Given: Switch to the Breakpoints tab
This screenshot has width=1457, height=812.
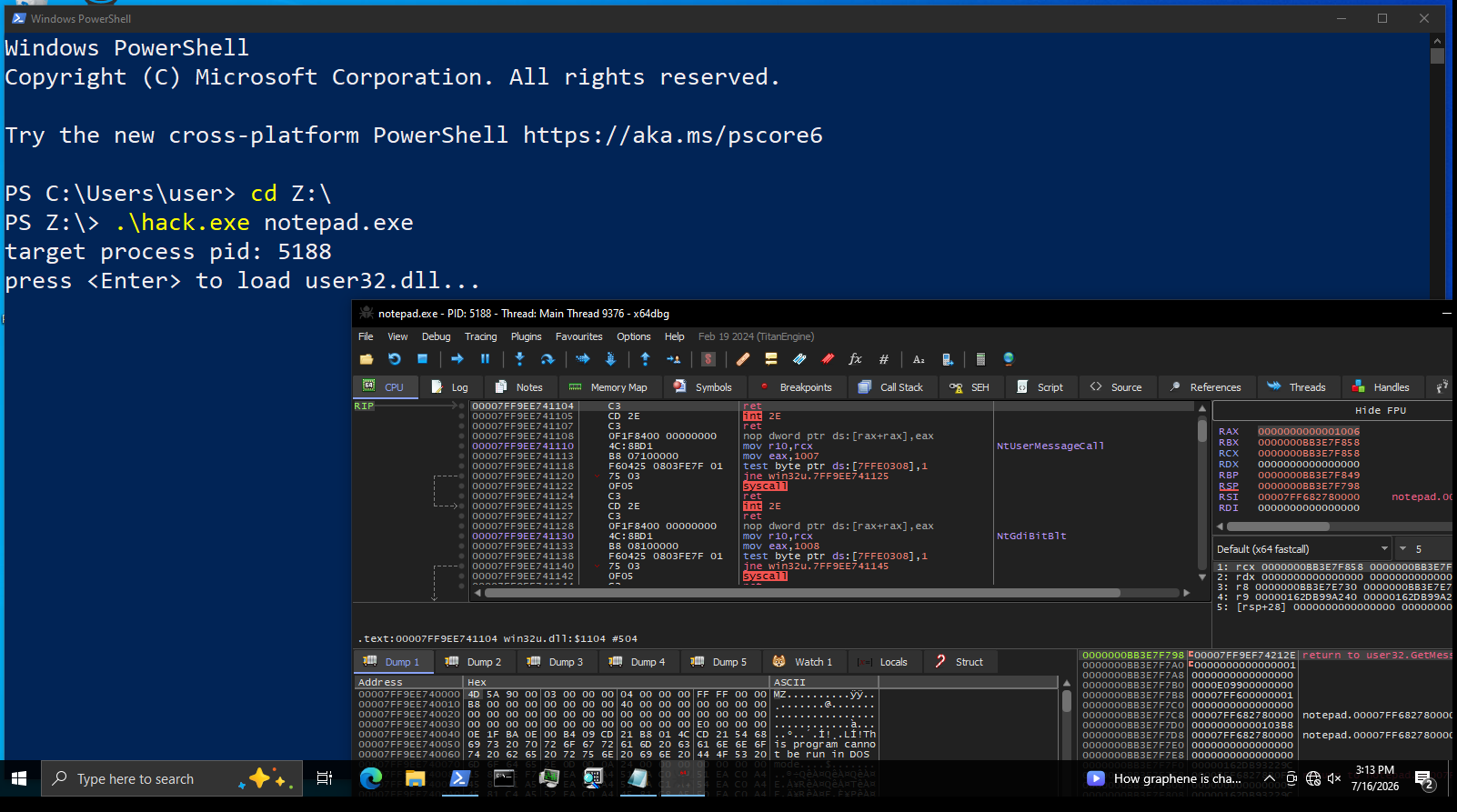Looking at the screenshot, I should [796, 387].
